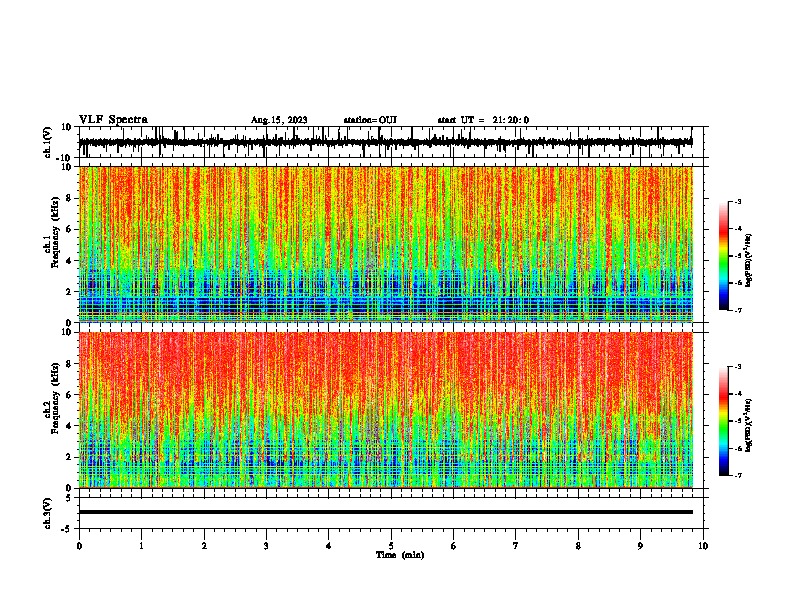Click the "0" tick on the time axis
Image resolution: width=792 pixels, height=612 pixels.
pyautogui.click(x=79, y=546)
